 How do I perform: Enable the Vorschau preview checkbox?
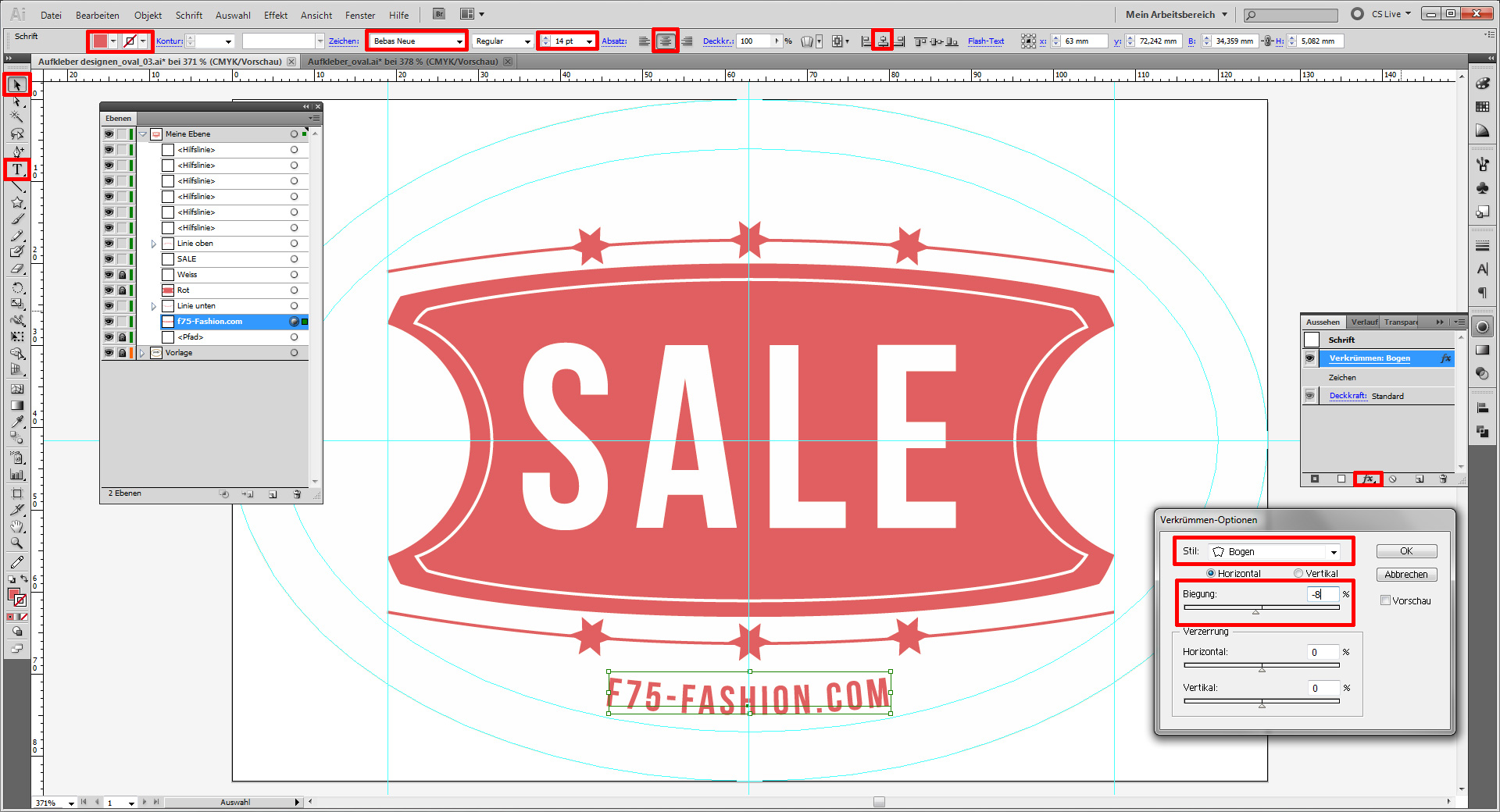pyautogui.click(x=1385, y=600)
